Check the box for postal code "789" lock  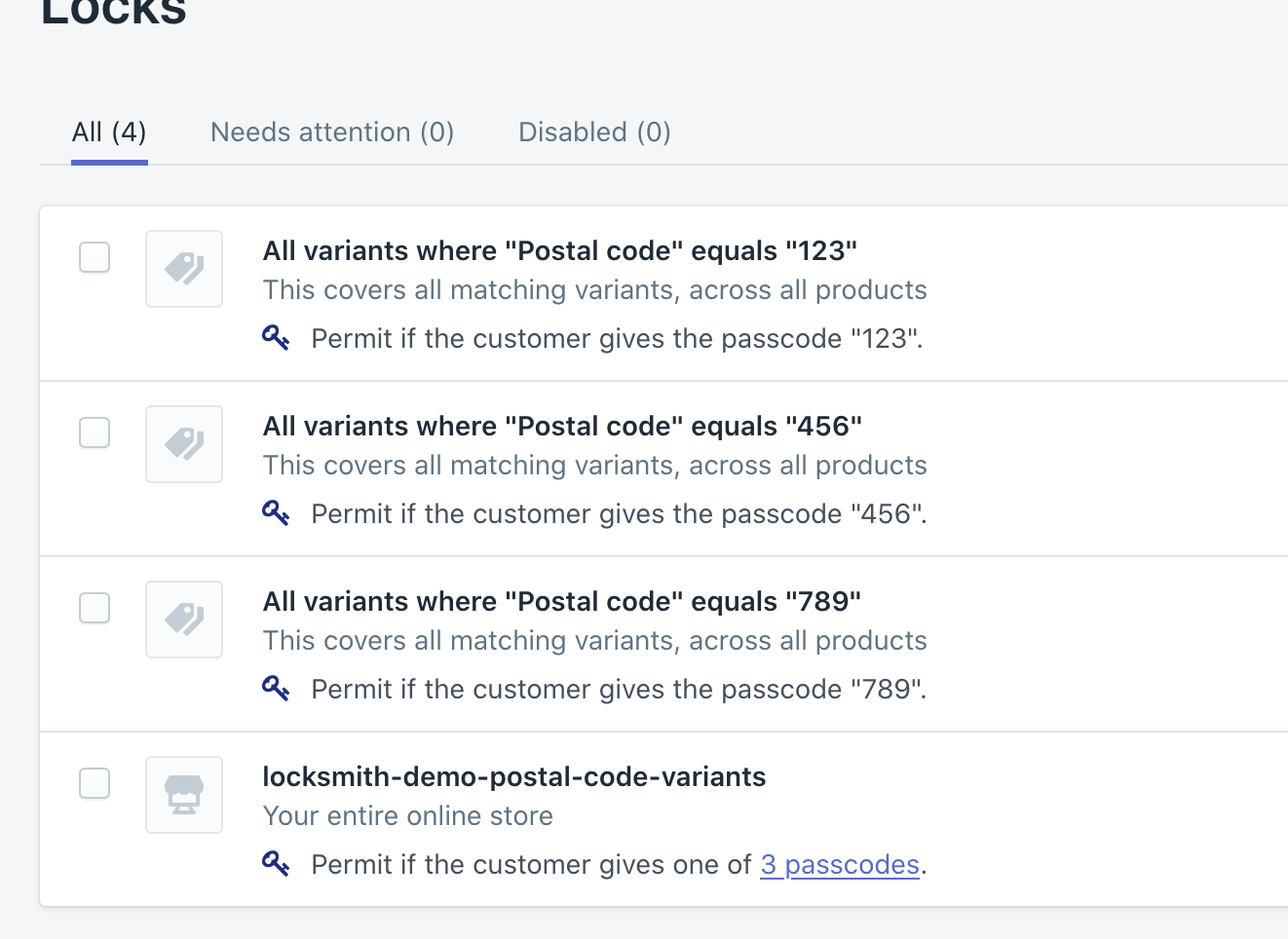point(95,608)
